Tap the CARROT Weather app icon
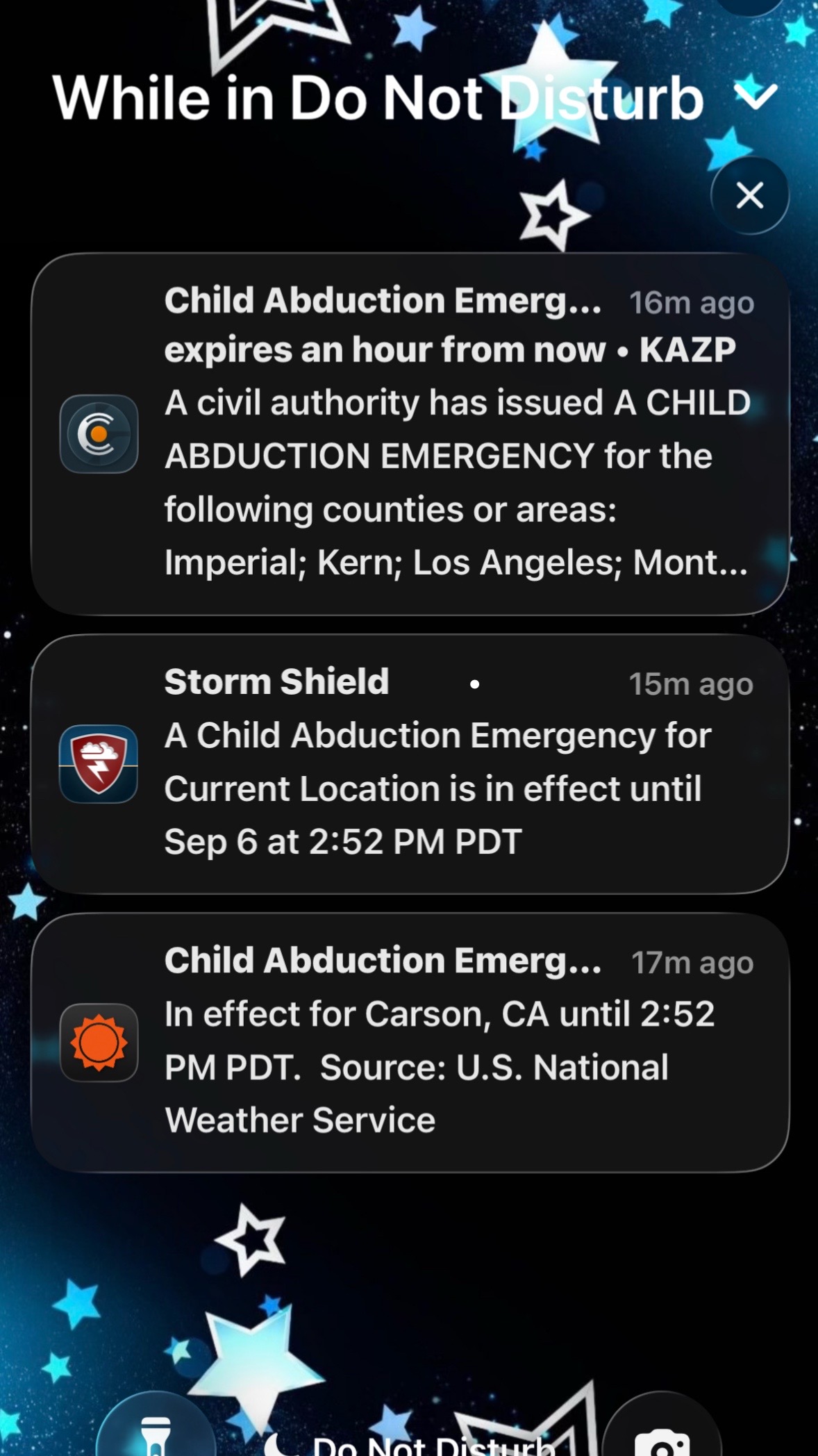818x1456 pixels. 99,434
